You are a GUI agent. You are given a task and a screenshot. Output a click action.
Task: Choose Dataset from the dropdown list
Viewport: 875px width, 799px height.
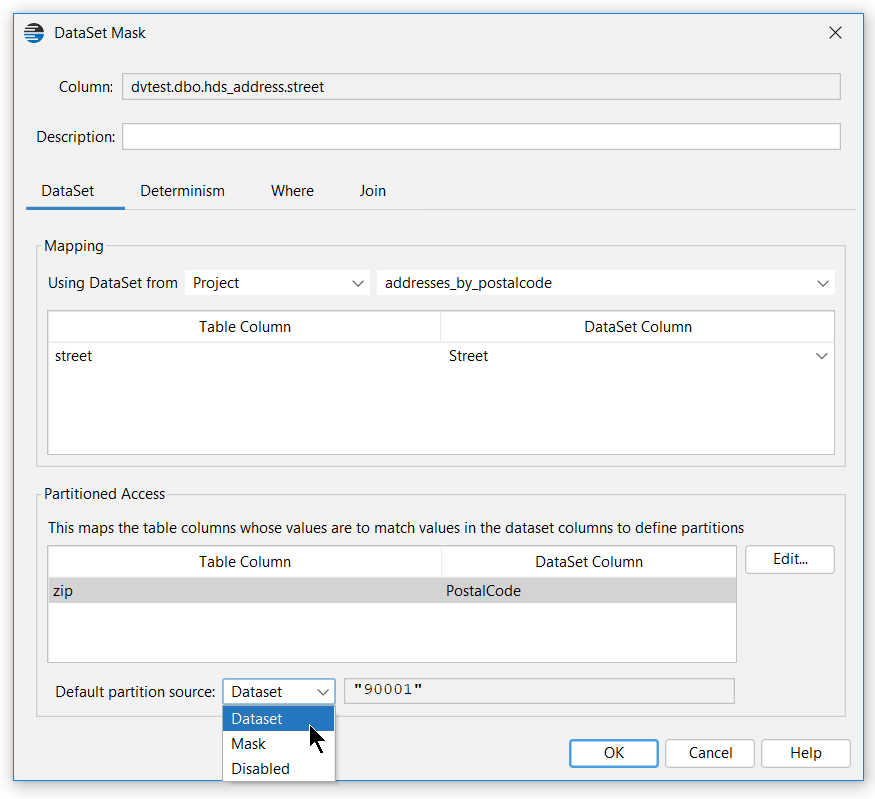(278, 719)
